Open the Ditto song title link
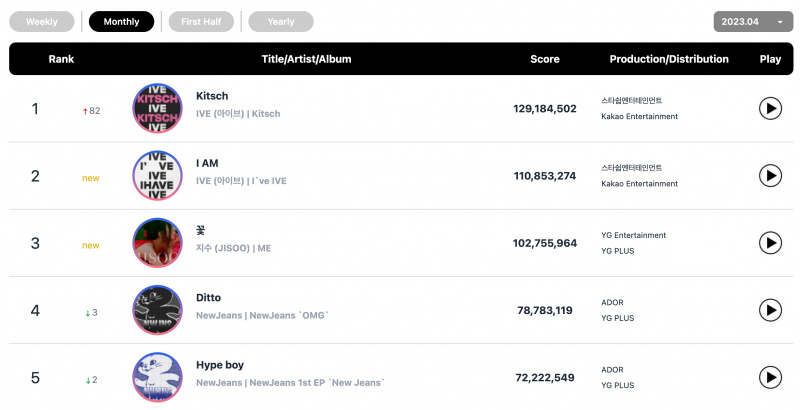Screen dimensions: 800x410 208,298
